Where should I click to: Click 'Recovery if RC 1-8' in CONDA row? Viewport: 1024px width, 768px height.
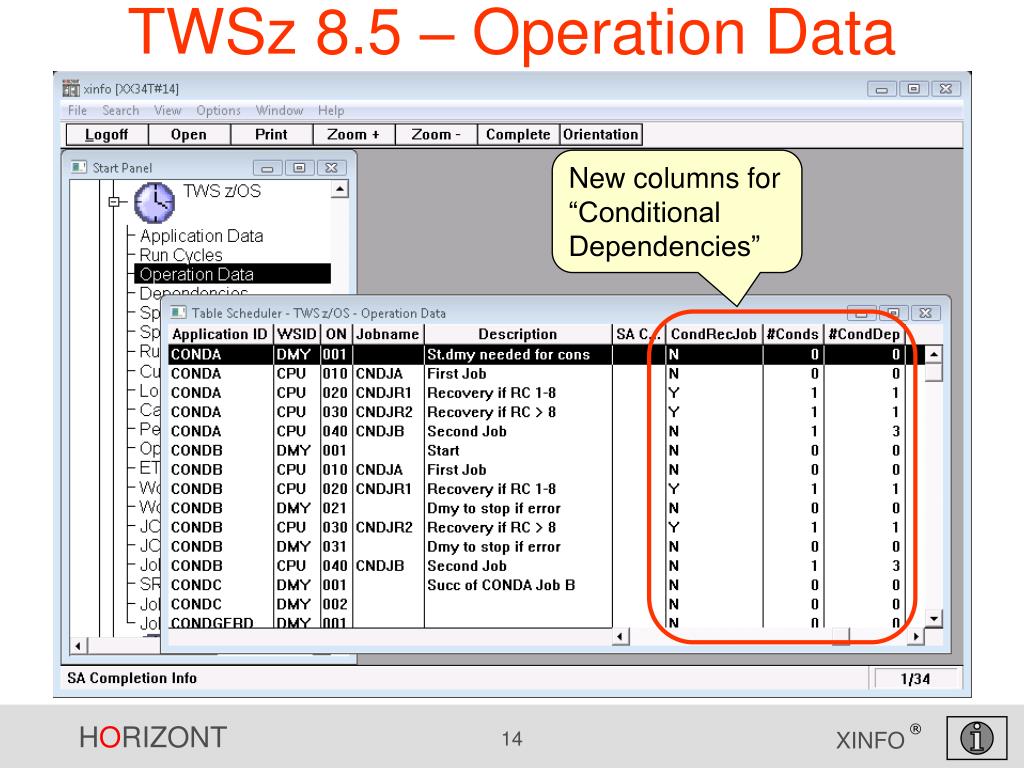[491, 393]
